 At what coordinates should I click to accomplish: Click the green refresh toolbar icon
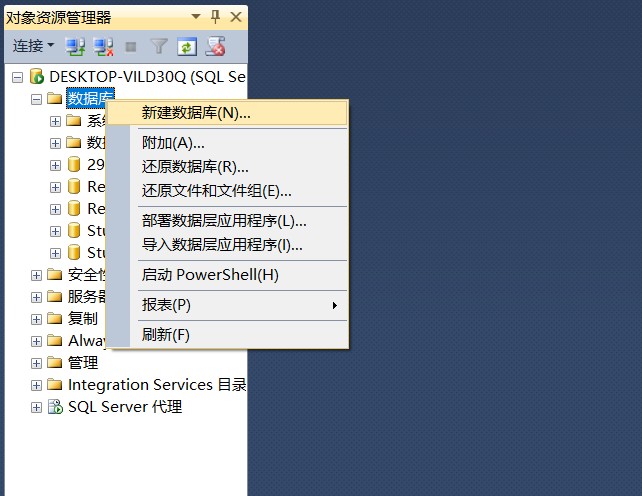tap(187, 47)
